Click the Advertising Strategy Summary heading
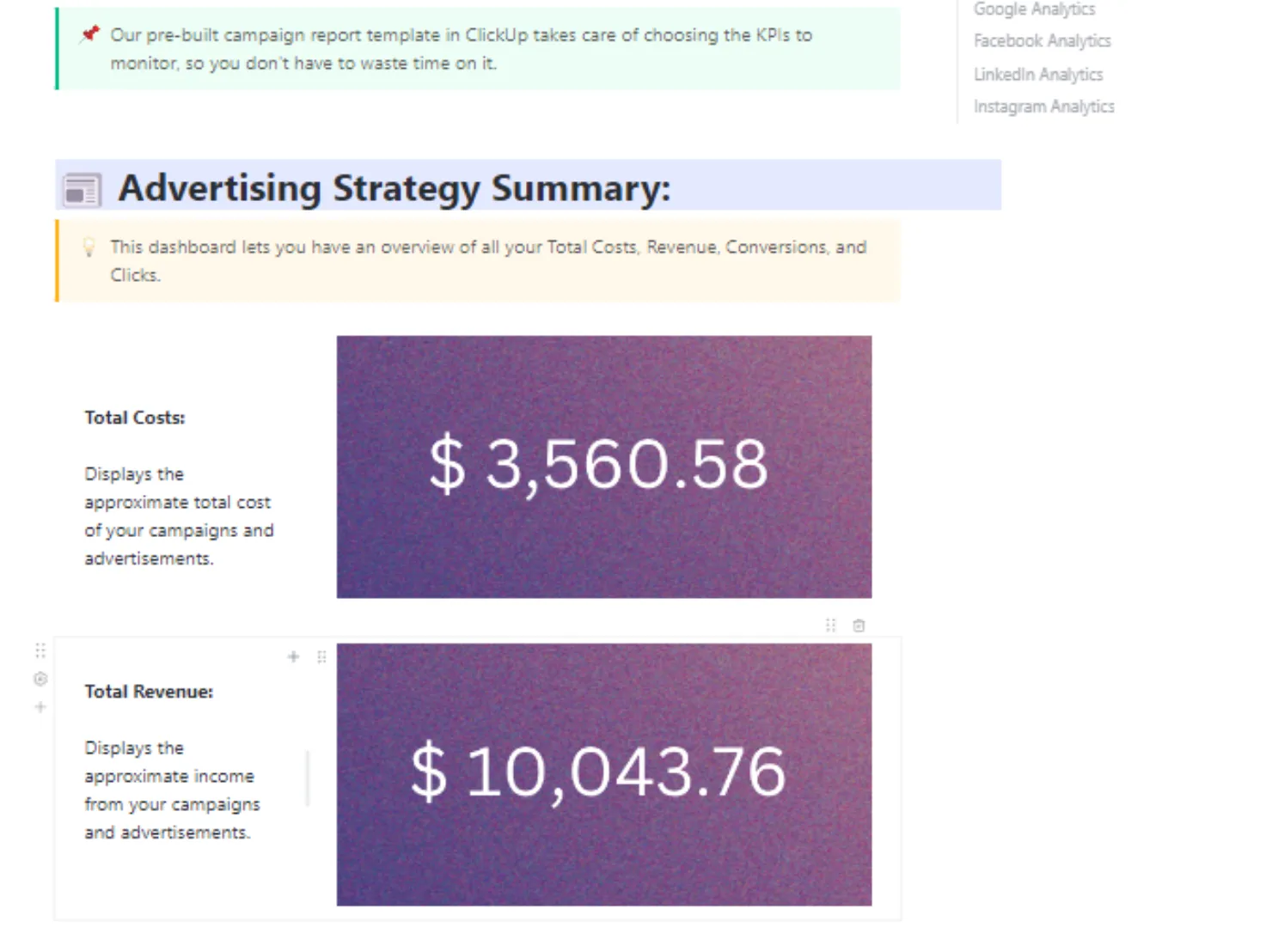Screen dimensions: 1272x952 click(394, 188)
